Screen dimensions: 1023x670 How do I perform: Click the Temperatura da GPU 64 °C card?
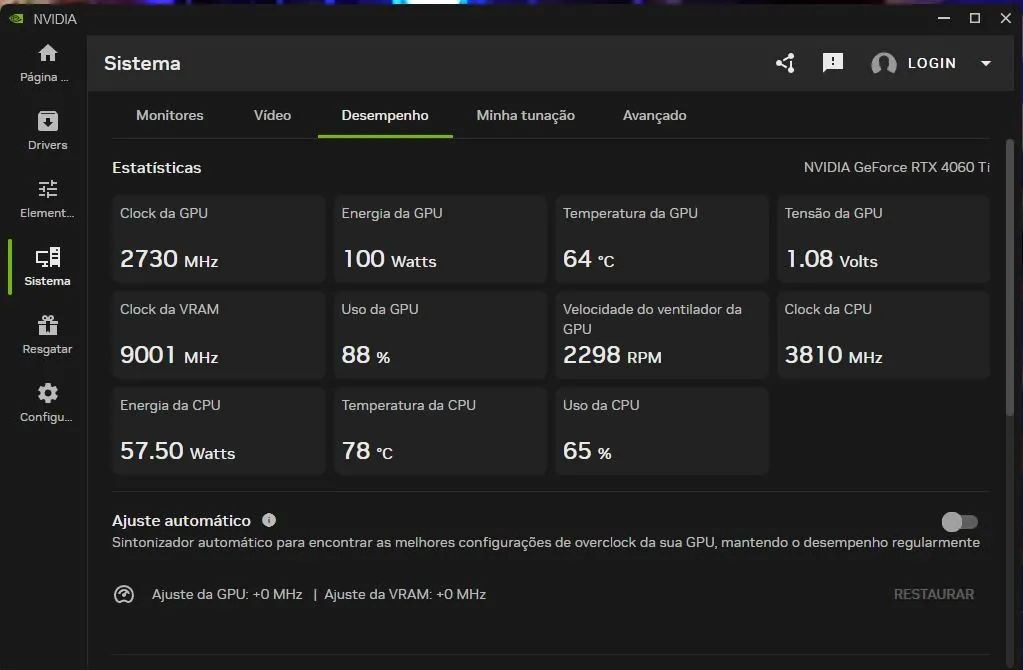click(x=662, y=239)
